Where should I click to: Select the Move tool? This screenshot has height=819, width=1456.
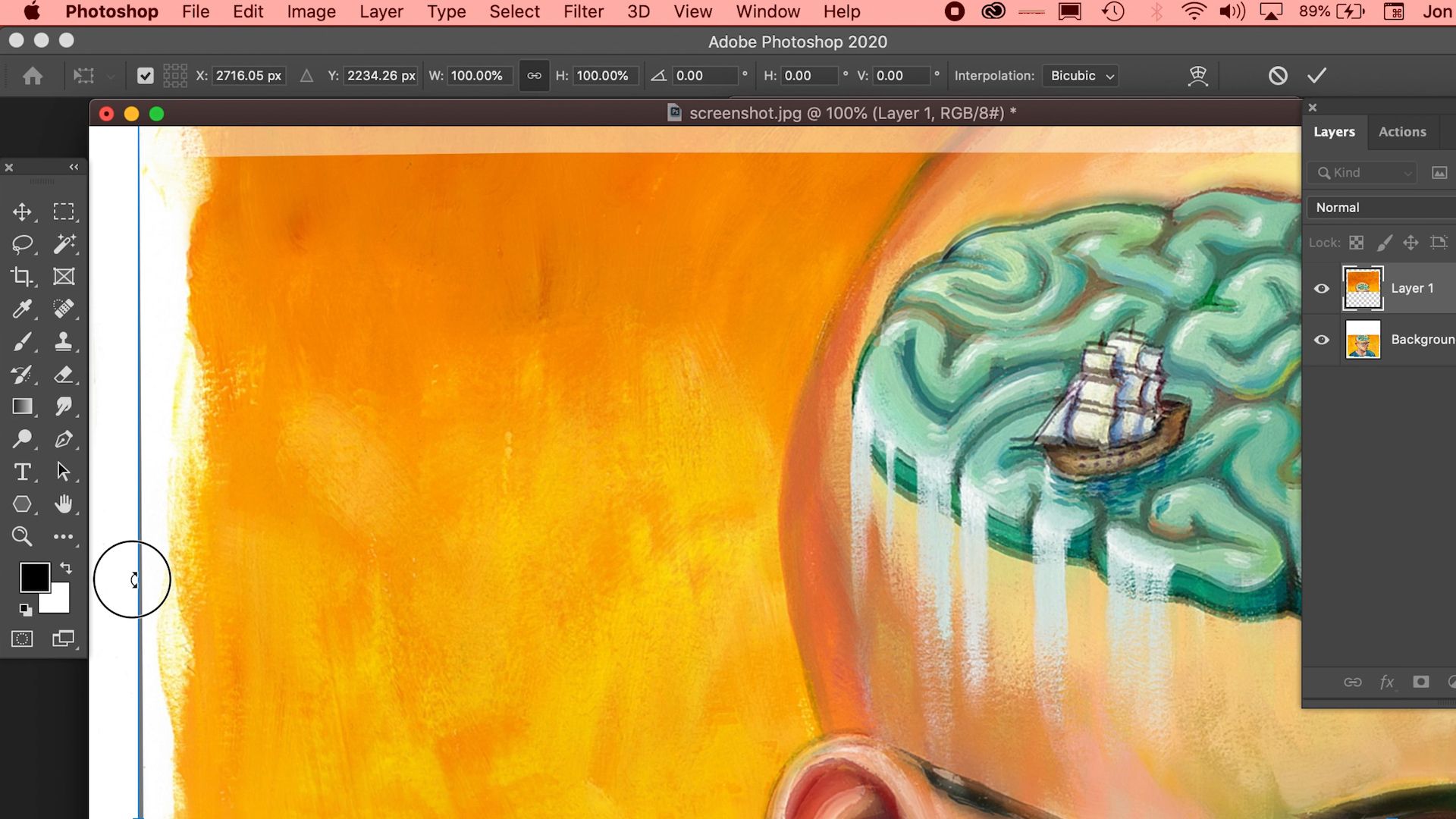[22, 212]
